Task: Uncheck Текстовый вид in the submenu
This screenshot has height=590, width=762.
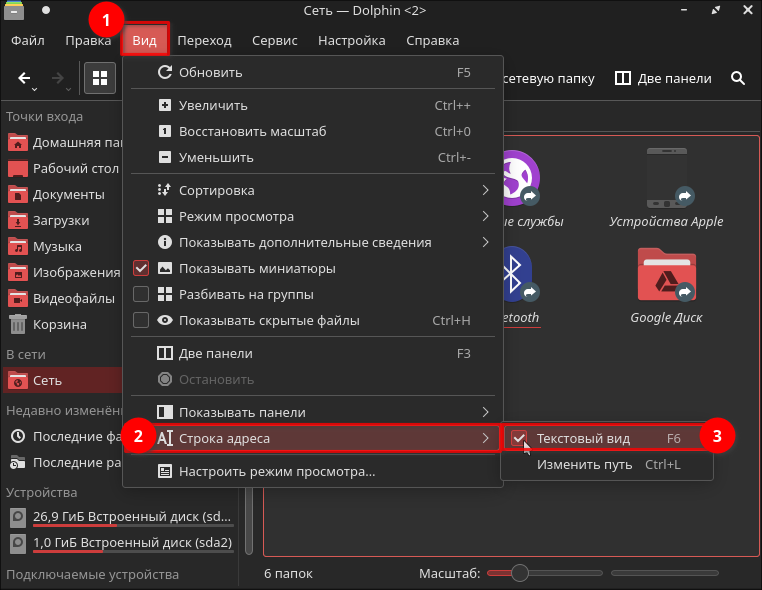Action: [x=519, y=438]
